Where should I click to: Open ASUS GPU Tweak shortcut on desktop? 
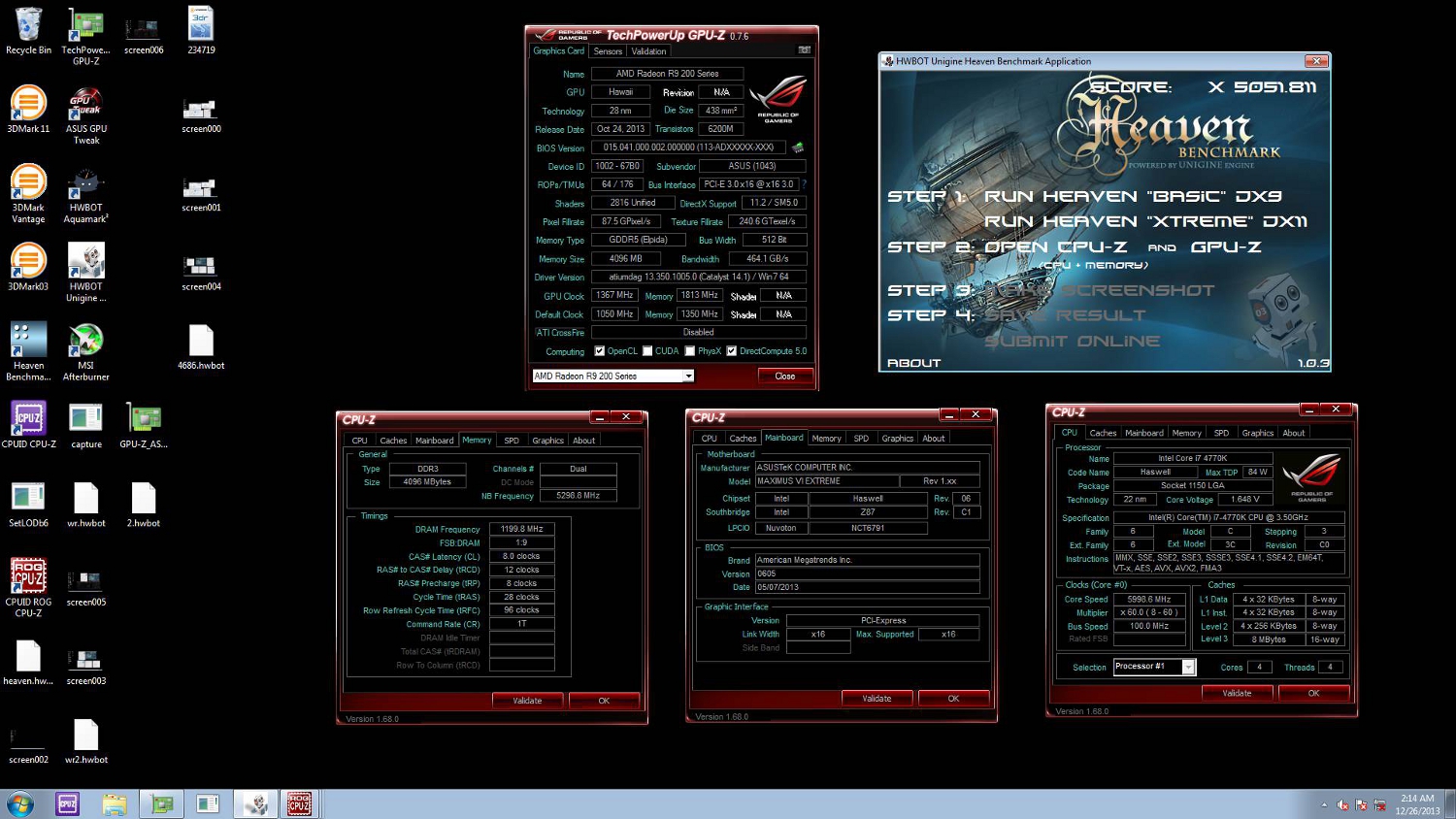85,115
